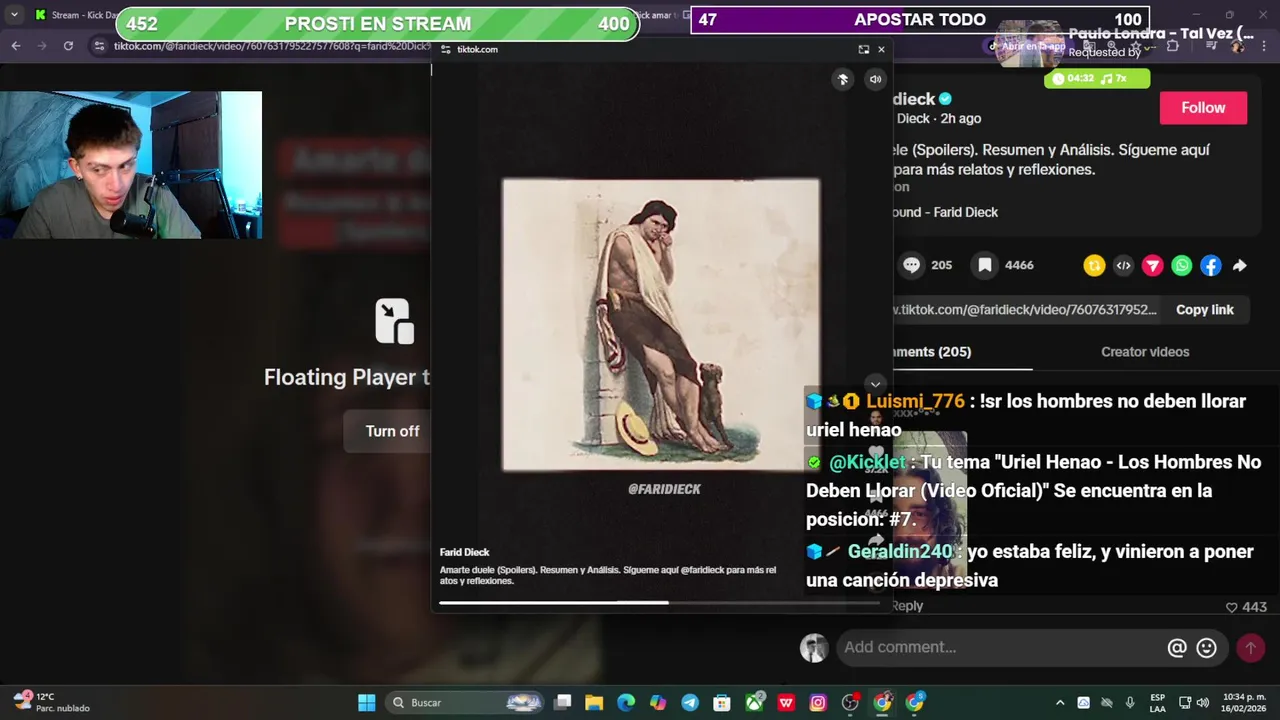
Task: Show hidden system tray icons
Action: click(x=1060, y=702)
